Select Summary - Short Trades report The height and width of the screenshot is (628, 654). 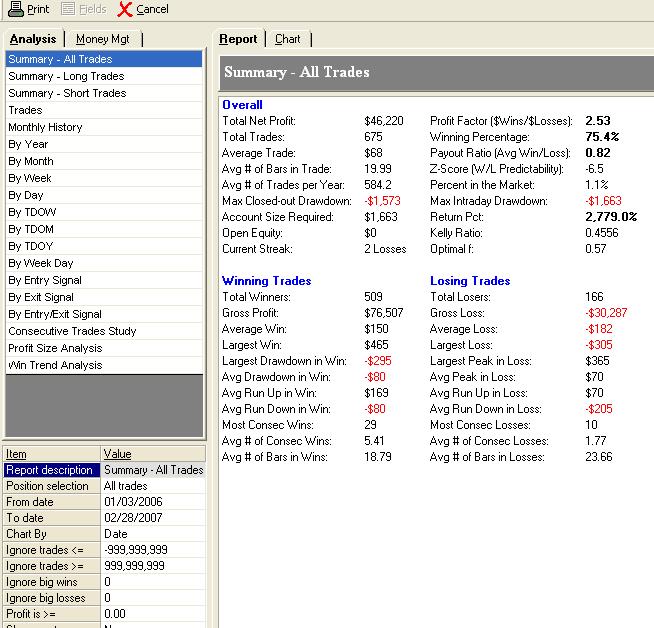(67, 93)
